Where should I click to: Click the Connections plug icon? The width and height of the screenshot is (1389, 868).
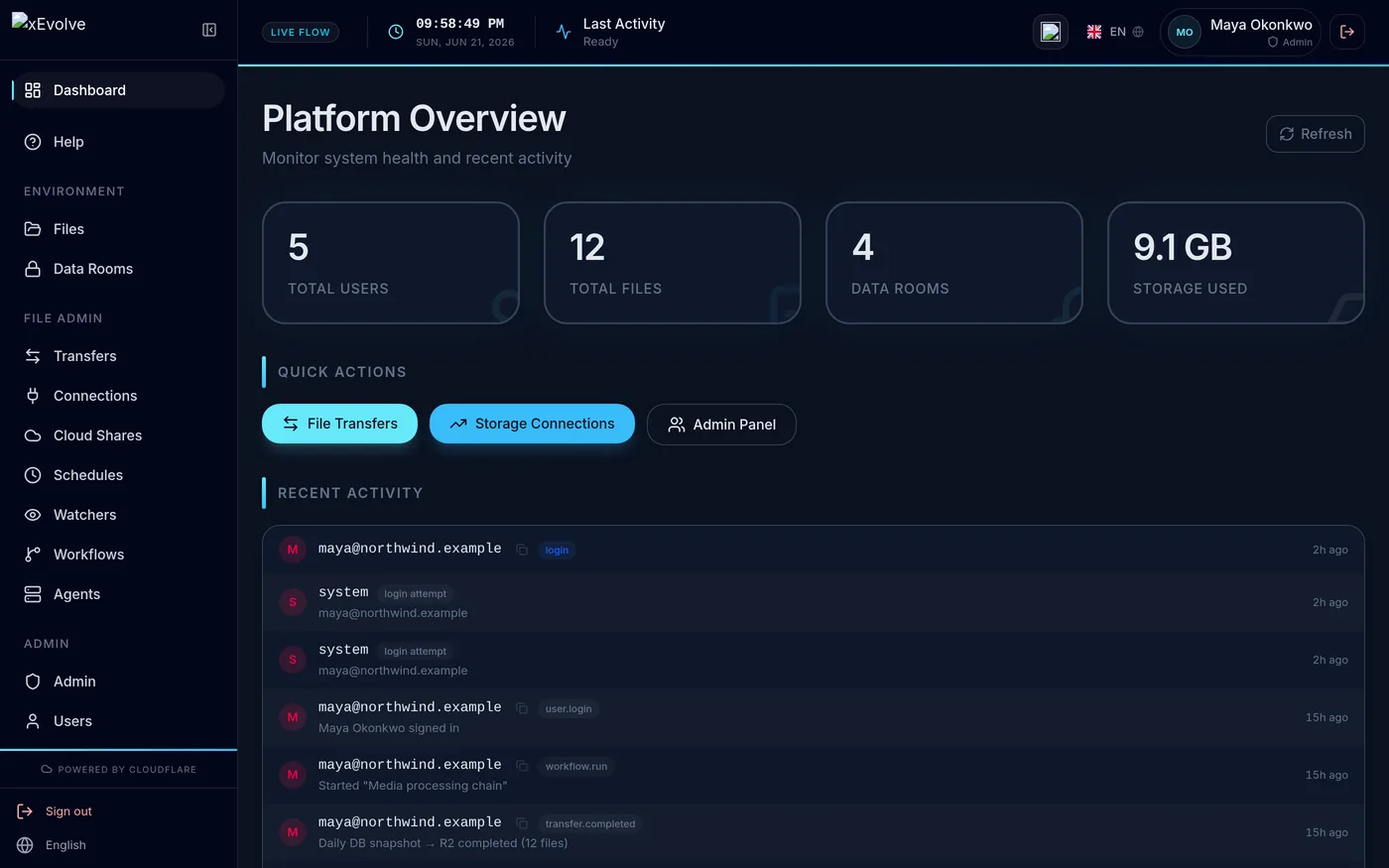click(33, 396)
